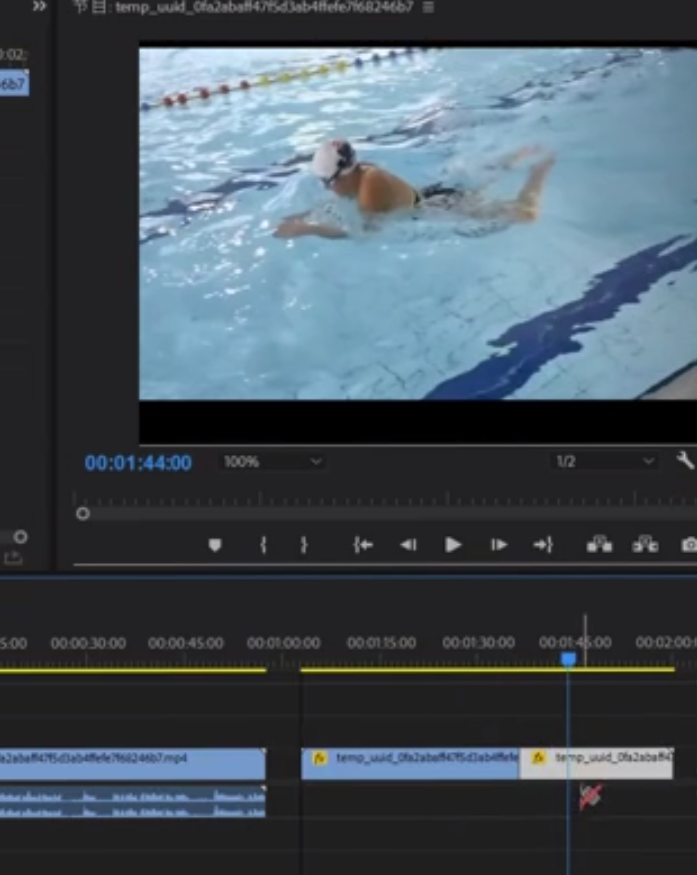
Task: Open the 1/2 playback resolution dropdown
Action: (605, 462)
